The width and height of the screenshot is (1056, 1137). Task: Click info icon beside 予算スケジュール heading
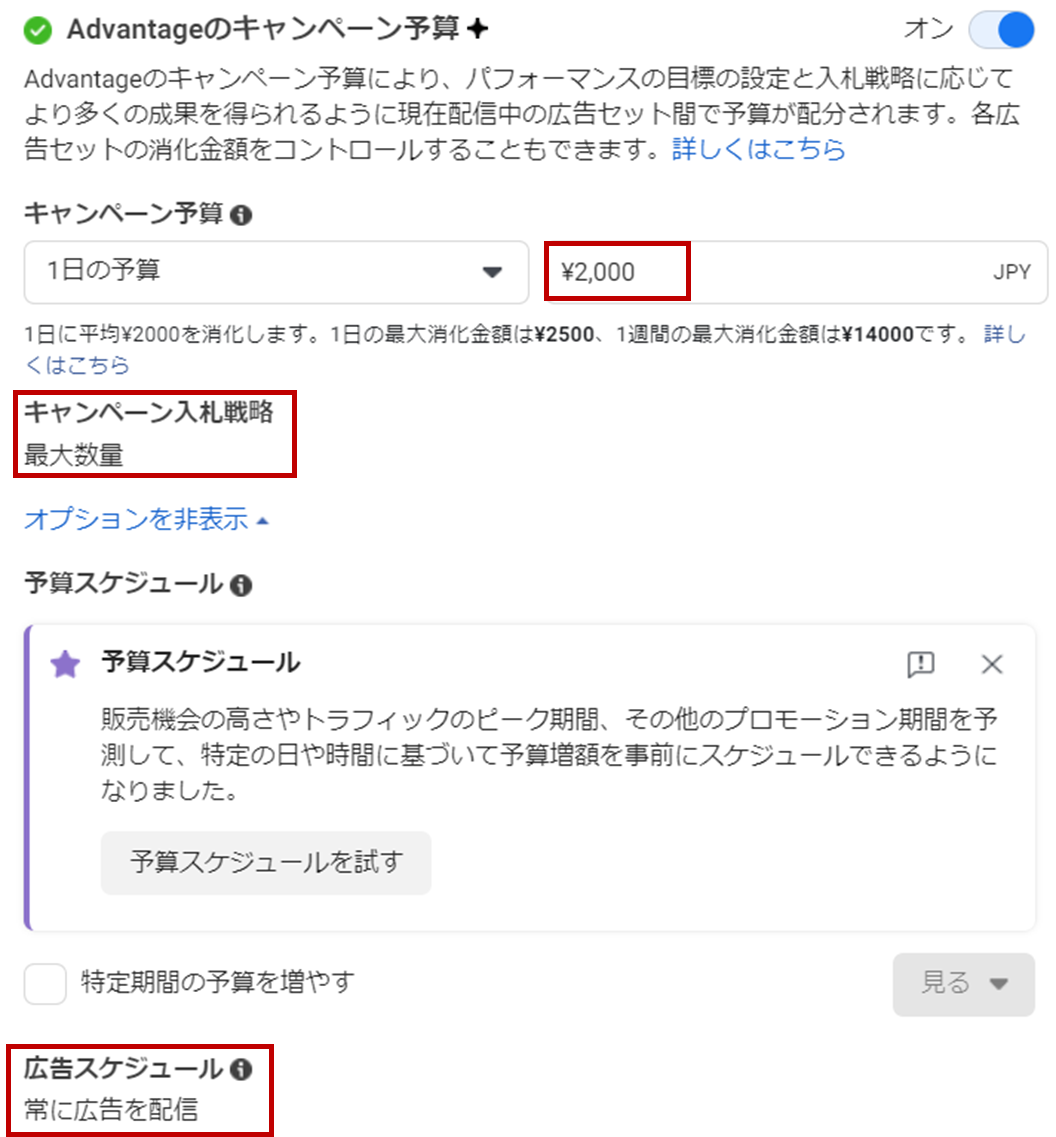[x=241, y=584]
